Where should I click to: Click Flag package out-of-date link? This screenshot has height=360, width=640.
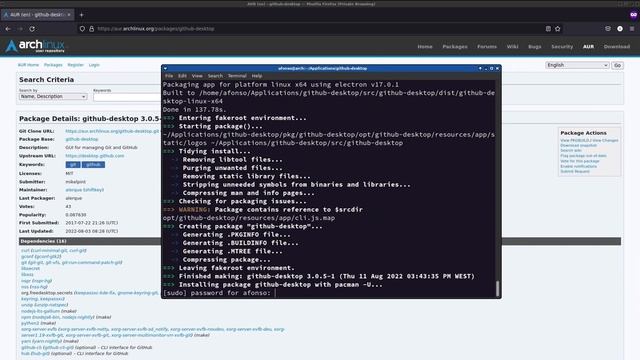coord(583,156)
